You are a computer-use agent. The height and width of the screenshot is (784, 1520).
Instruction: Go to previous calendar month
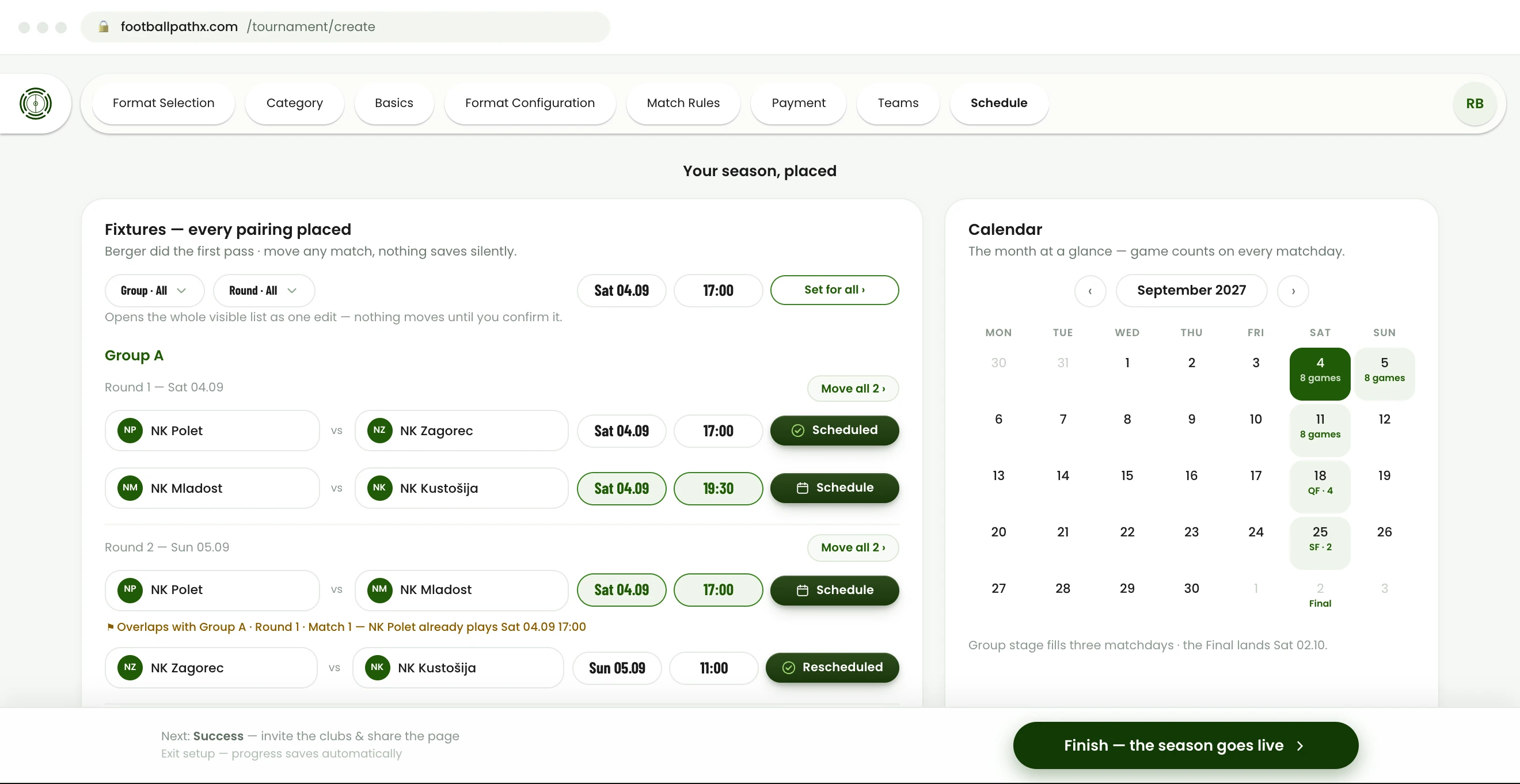(1090, 291)
